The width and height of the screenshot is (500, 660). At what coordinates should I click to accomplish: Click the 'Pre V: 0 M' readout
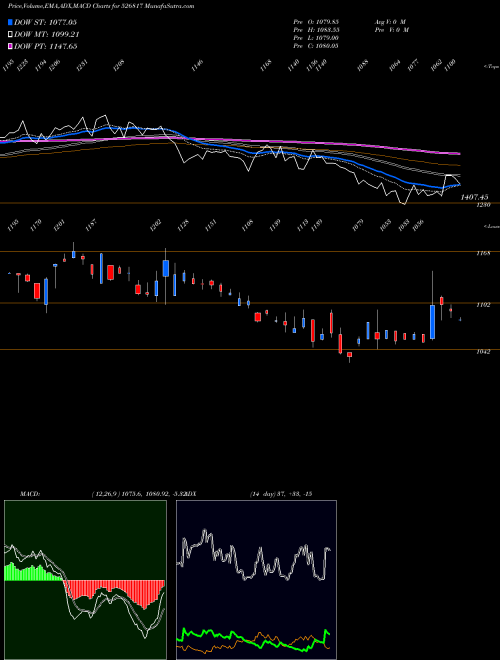pyautogui.click(x=391, y=30)
